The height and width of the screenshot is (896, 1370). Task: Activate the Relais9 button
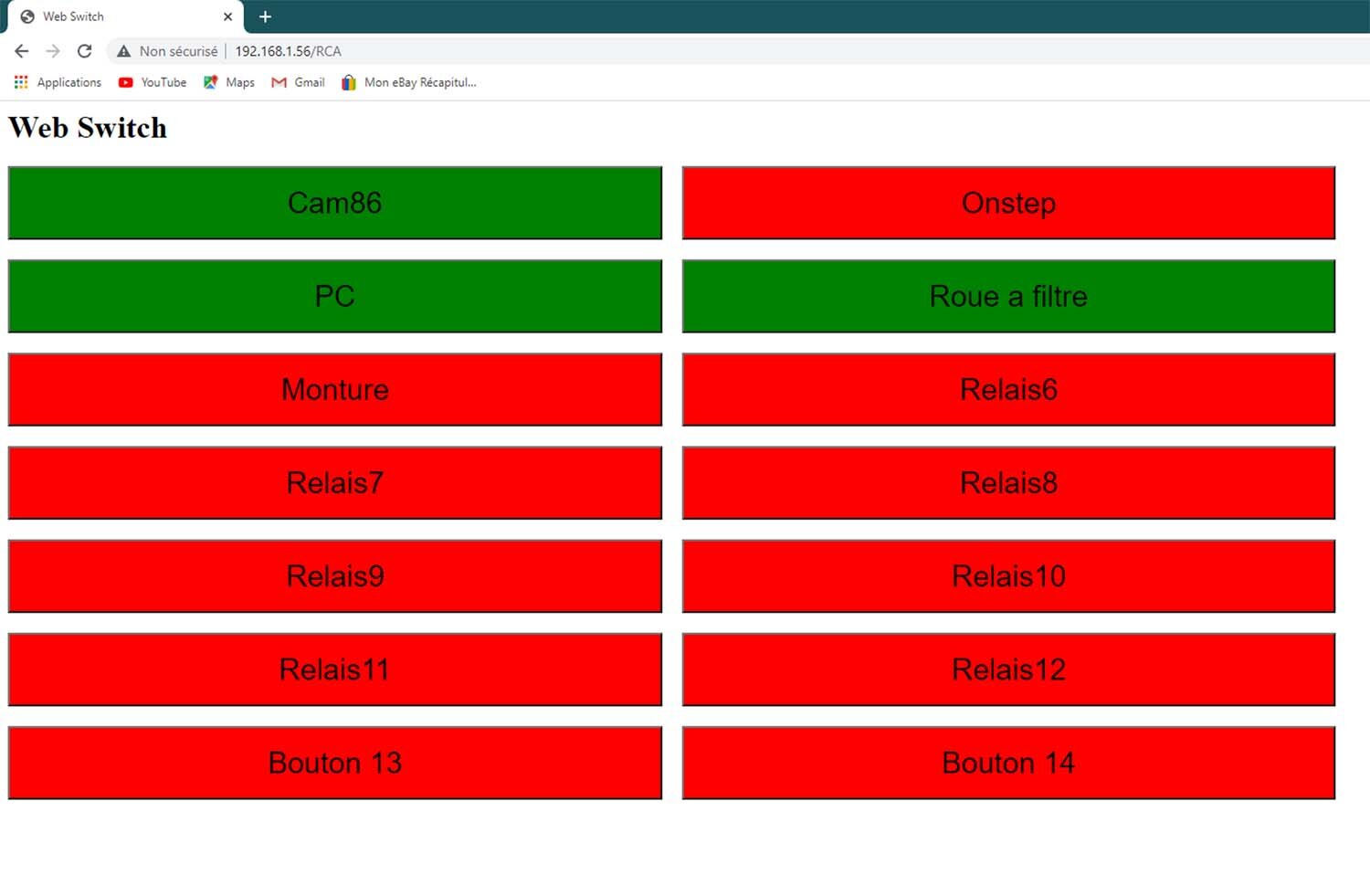pos(335,576)
